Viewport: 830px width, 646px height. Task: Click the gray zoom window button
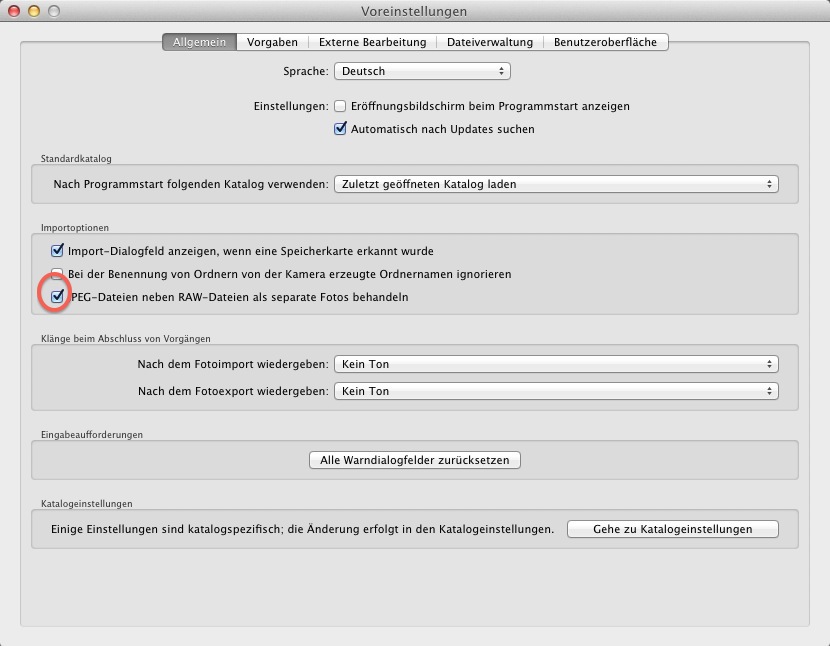tap(54, 11)
